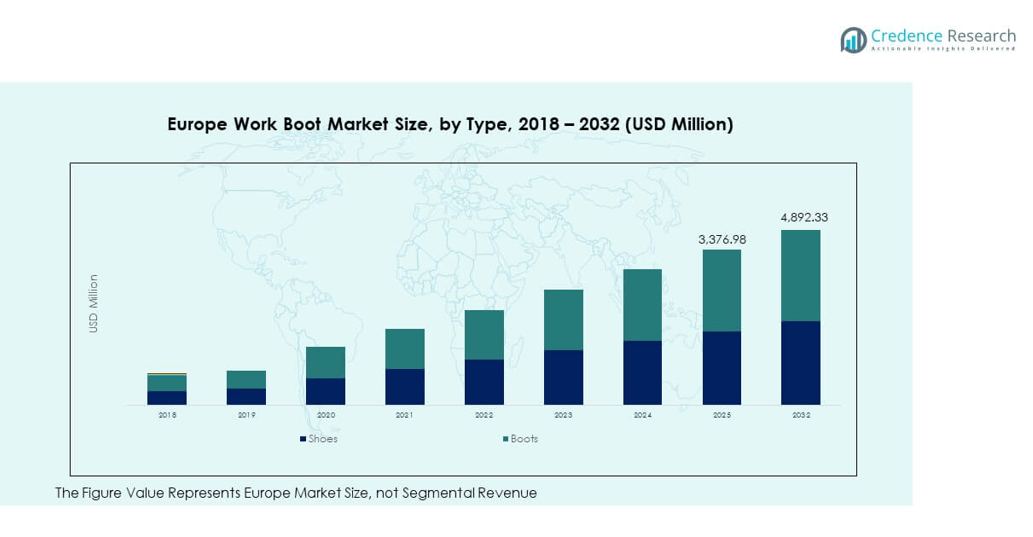Click the Shoes segment of the 2020 bar
Screen dimensions: 1033x537
[x=325, y=391]
